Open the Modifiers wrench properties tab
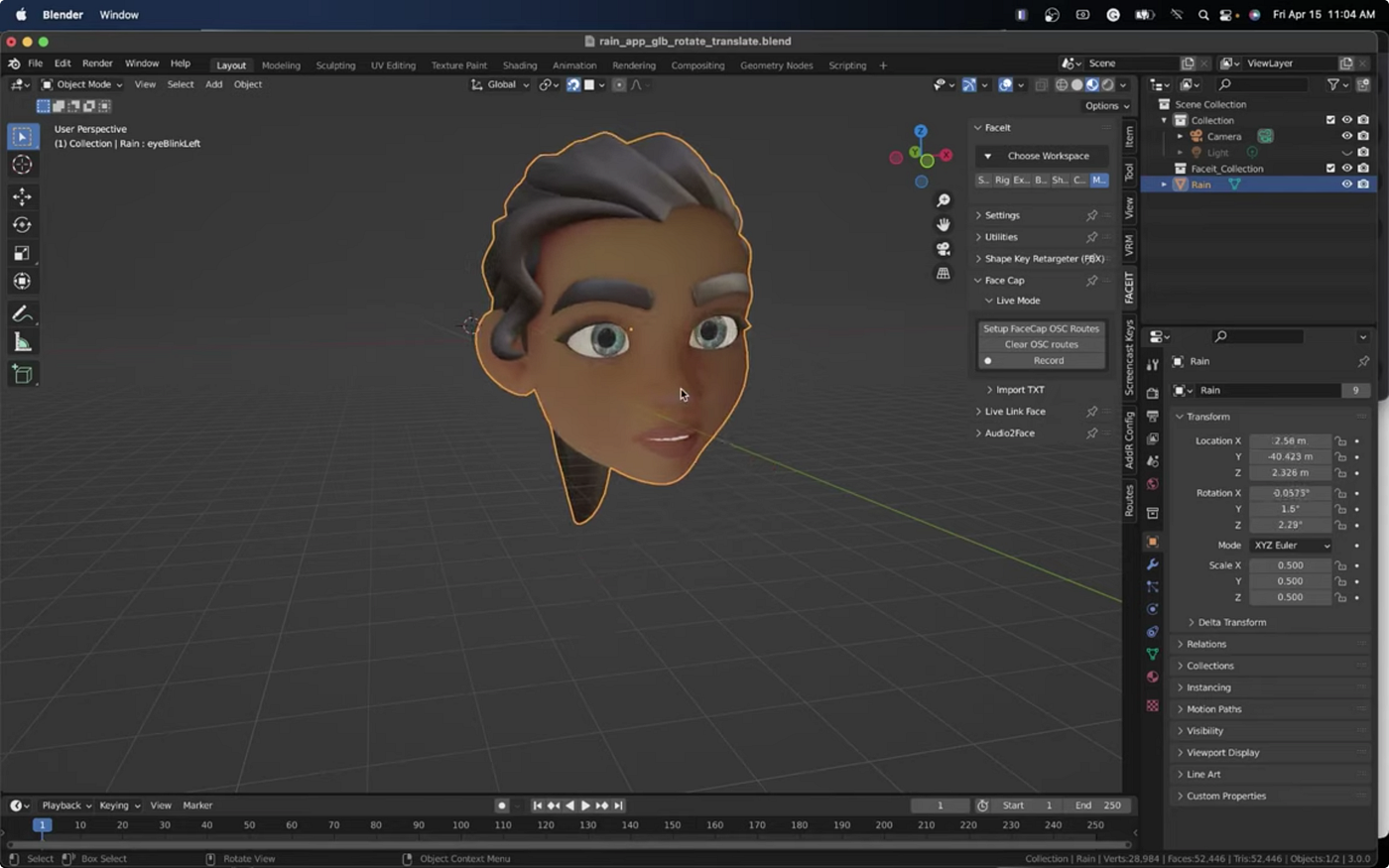This screenshot has width=1389, height=868. coord(1152,564)
